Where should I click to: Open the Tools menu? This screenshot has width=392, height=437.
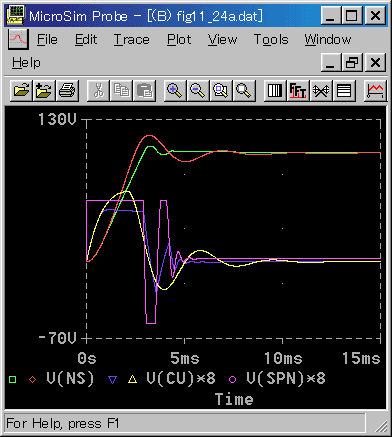(x=271, y=40)
